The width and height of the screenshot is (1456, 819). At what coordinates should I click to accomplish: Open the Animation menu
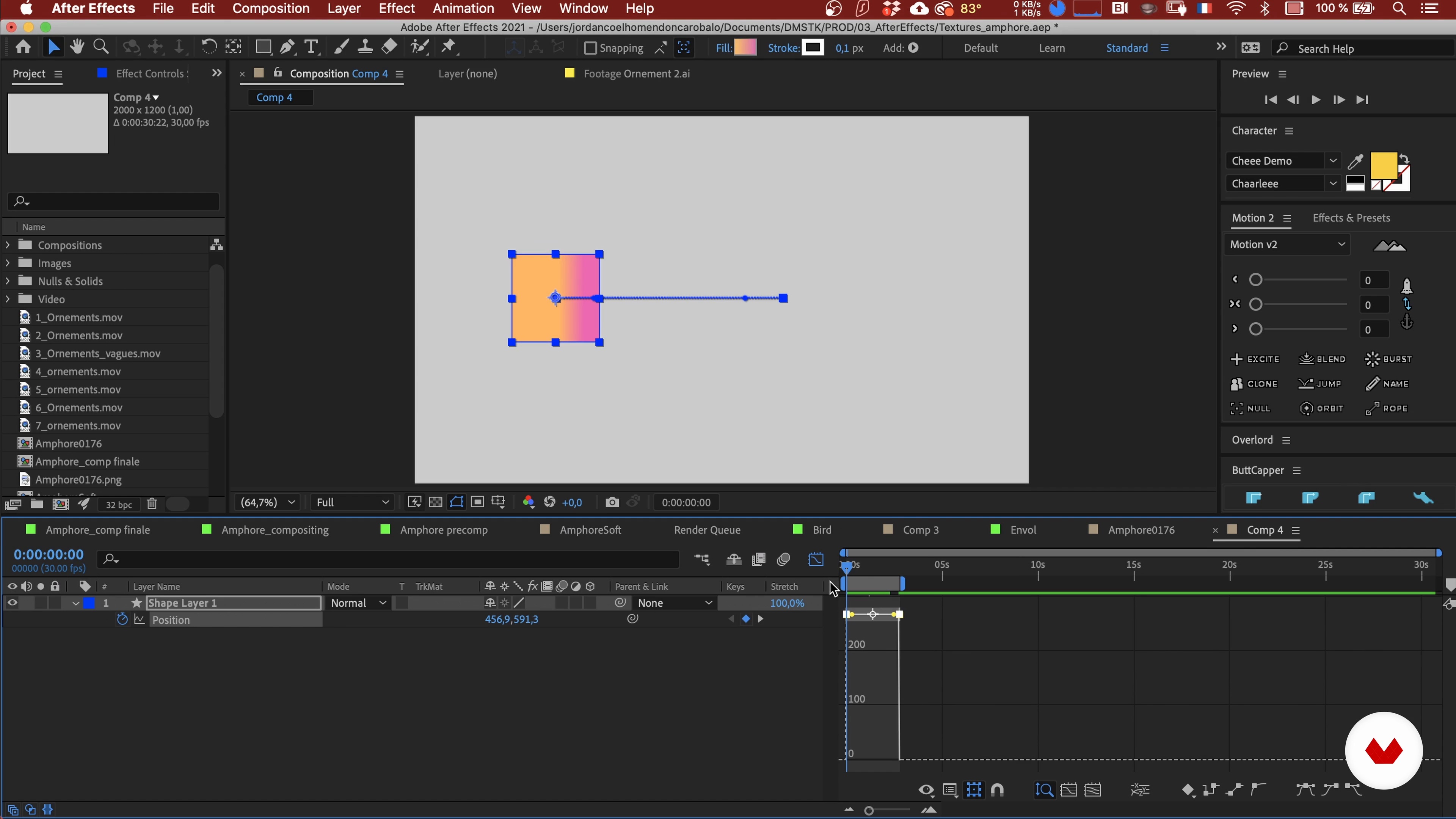click(x=463, y=8)
